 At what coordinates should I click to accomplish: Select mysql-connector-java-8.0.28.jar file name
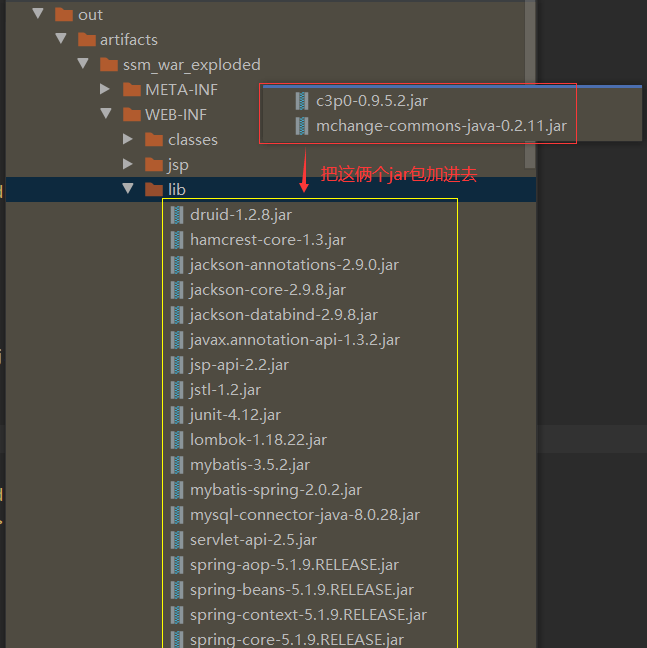pos(305,515)
